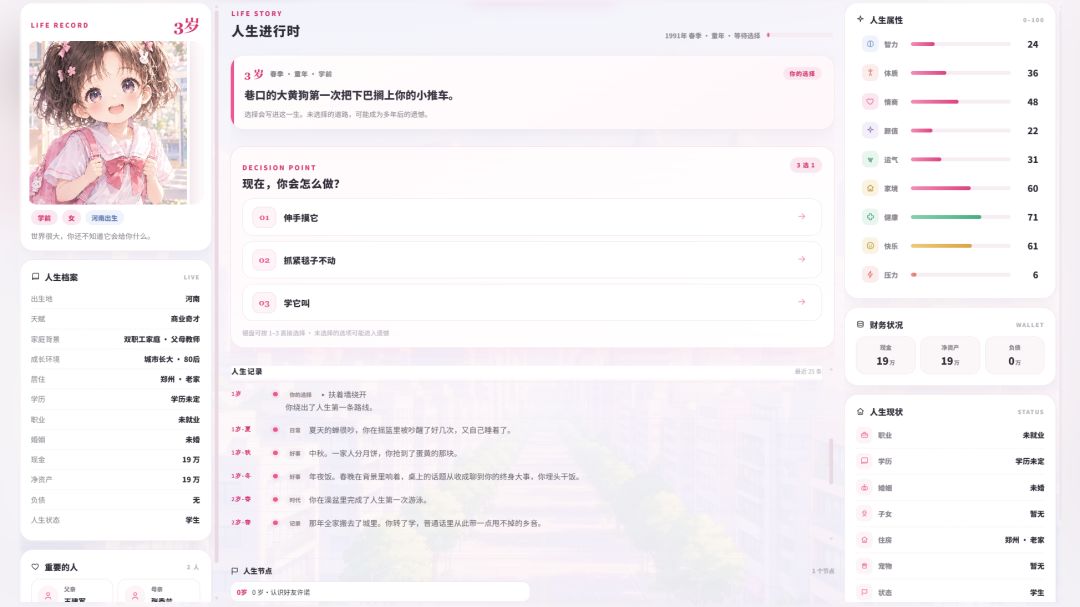Click the 家境 house icon
Viewport: 1080px width, 607px height.
[x=870, y=188]
